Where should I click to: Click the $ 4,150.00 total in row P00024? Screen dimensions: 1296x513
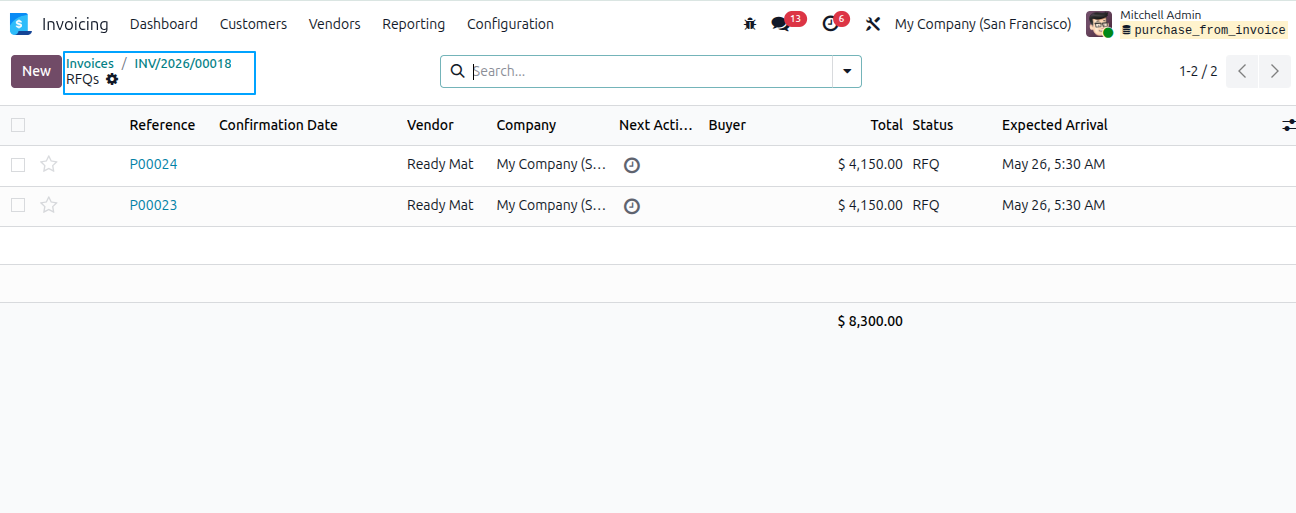click(870, 164)
